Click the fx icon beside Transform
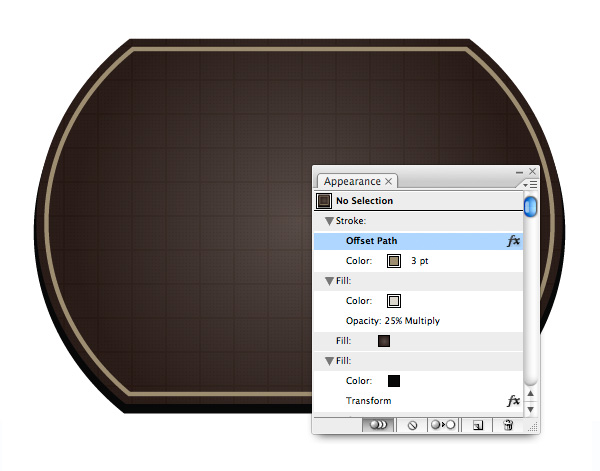 click(x=513, y=401)
